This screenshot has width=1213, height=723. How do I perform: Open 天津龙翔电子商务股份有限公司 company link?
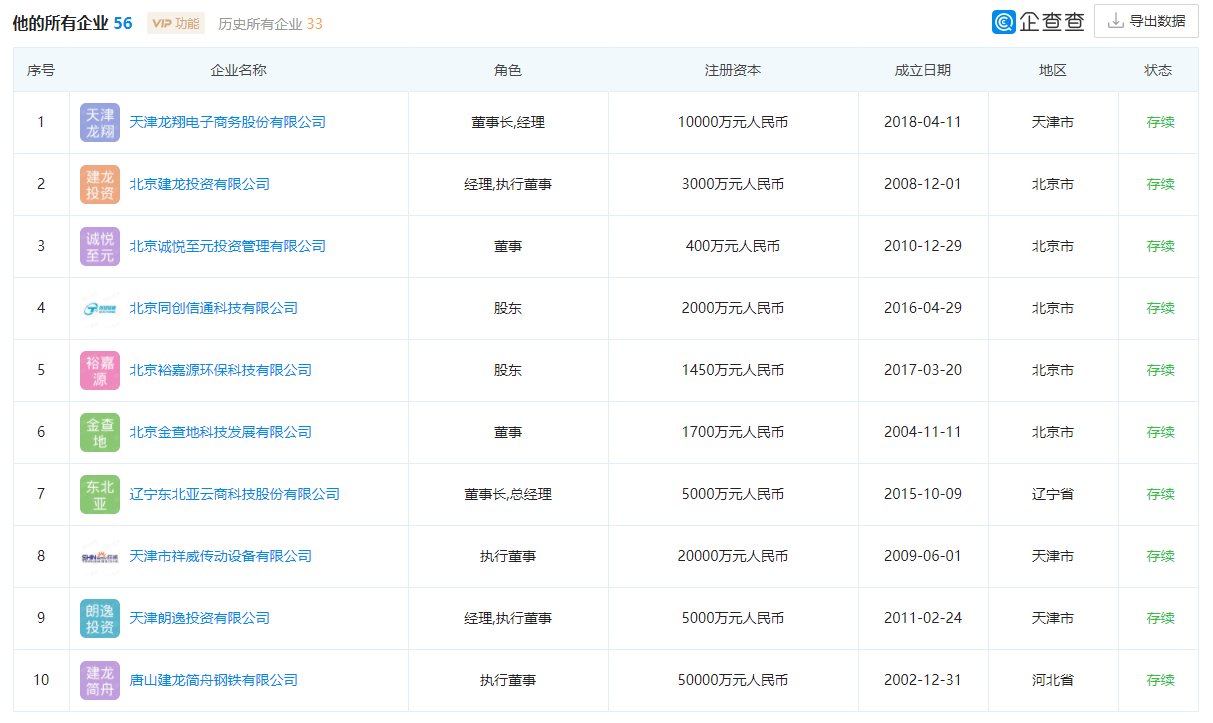[x=225, y=122]
